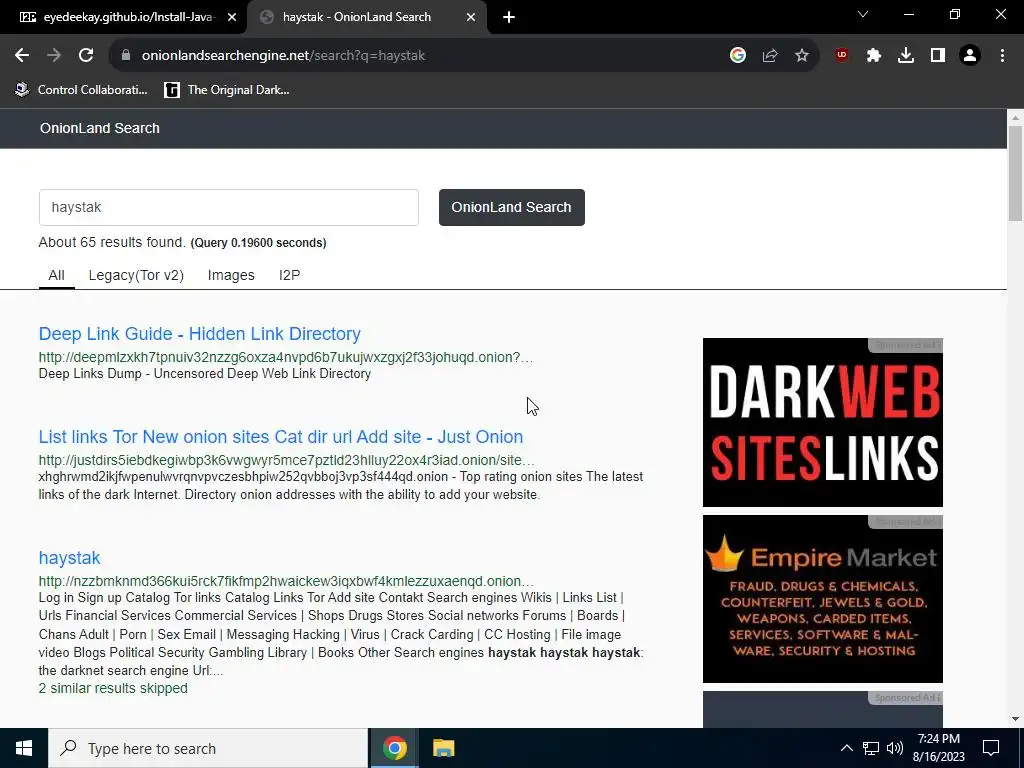Close the haystak - OnionLand Search tab
The image size is (1024, 768).
pos(471,18)
